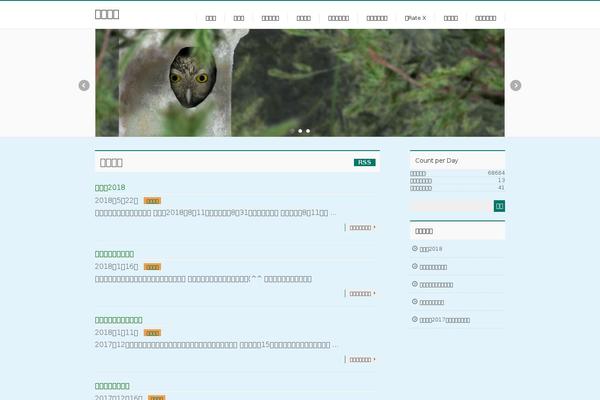
Task: Click the counter value 41
Action: point(501,188)
